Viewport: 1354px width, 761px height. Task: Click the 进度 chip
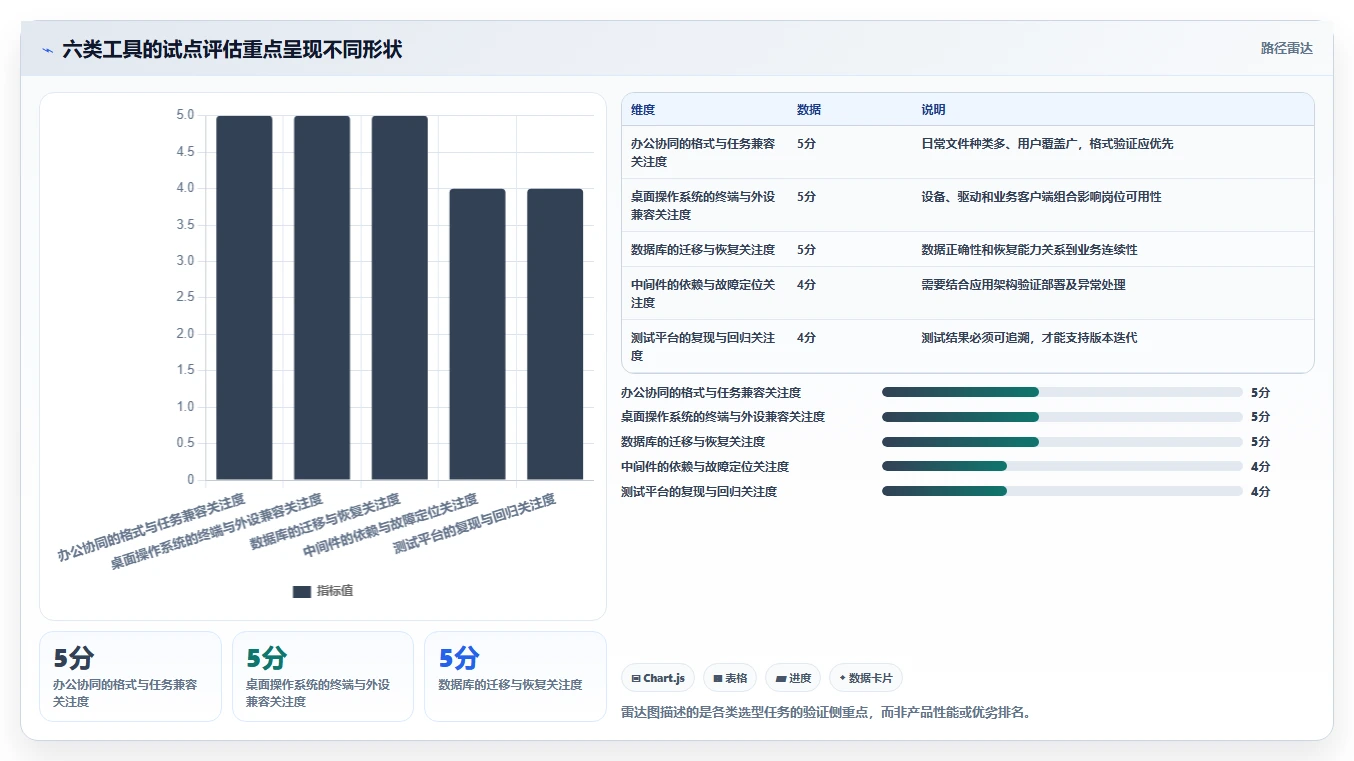coord(793,678)
